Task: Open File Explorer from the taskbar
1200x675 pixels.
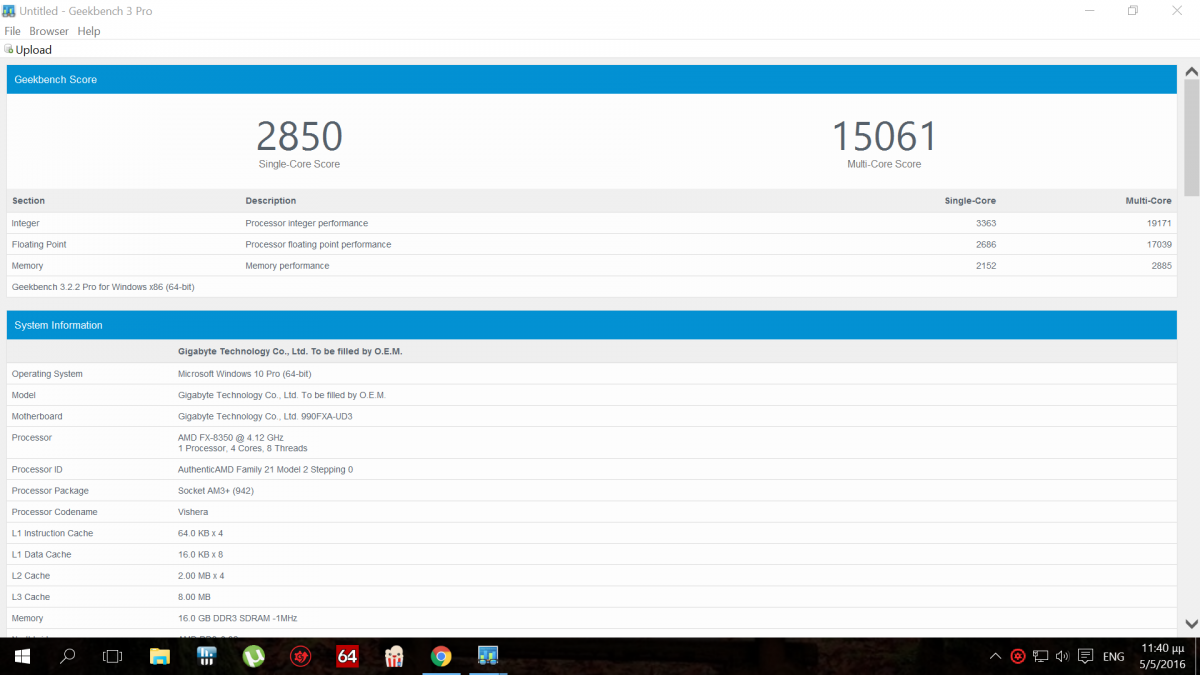Action: (160, 656)
